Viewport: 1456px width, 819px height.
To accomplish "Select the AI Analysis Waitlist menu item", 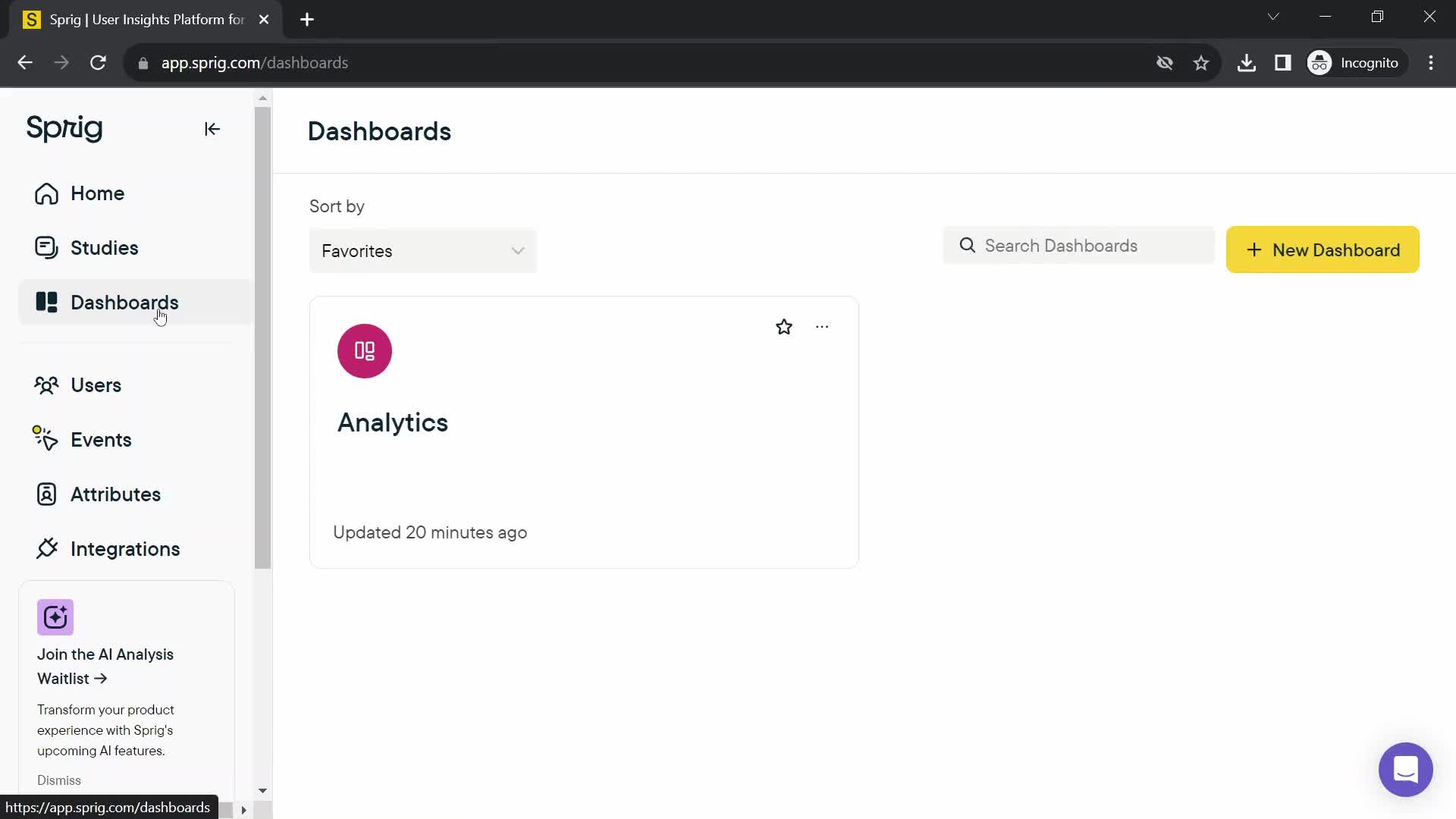I will pos(105,666).
